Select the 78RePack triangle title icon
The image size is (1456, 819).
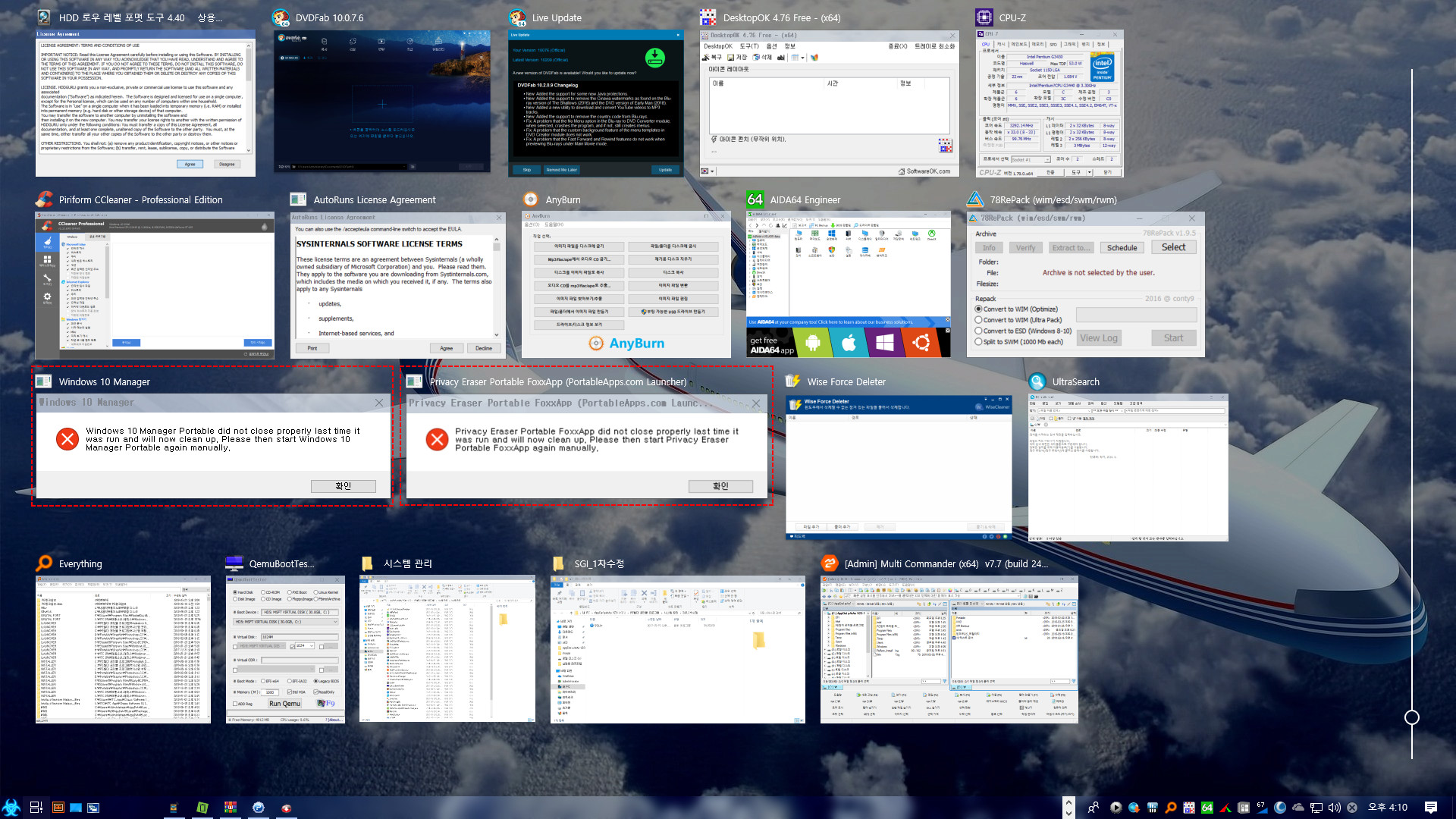tap(974, 199)
